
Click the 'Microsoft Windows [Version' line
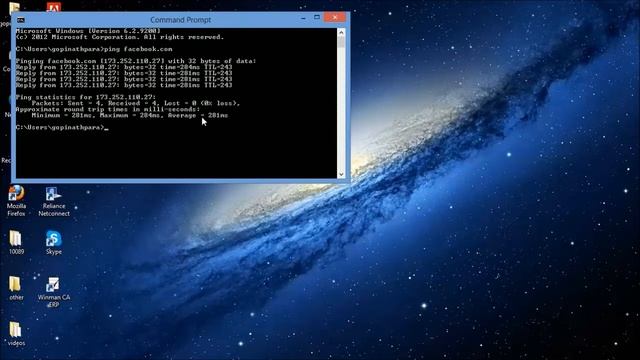point(88,31)
